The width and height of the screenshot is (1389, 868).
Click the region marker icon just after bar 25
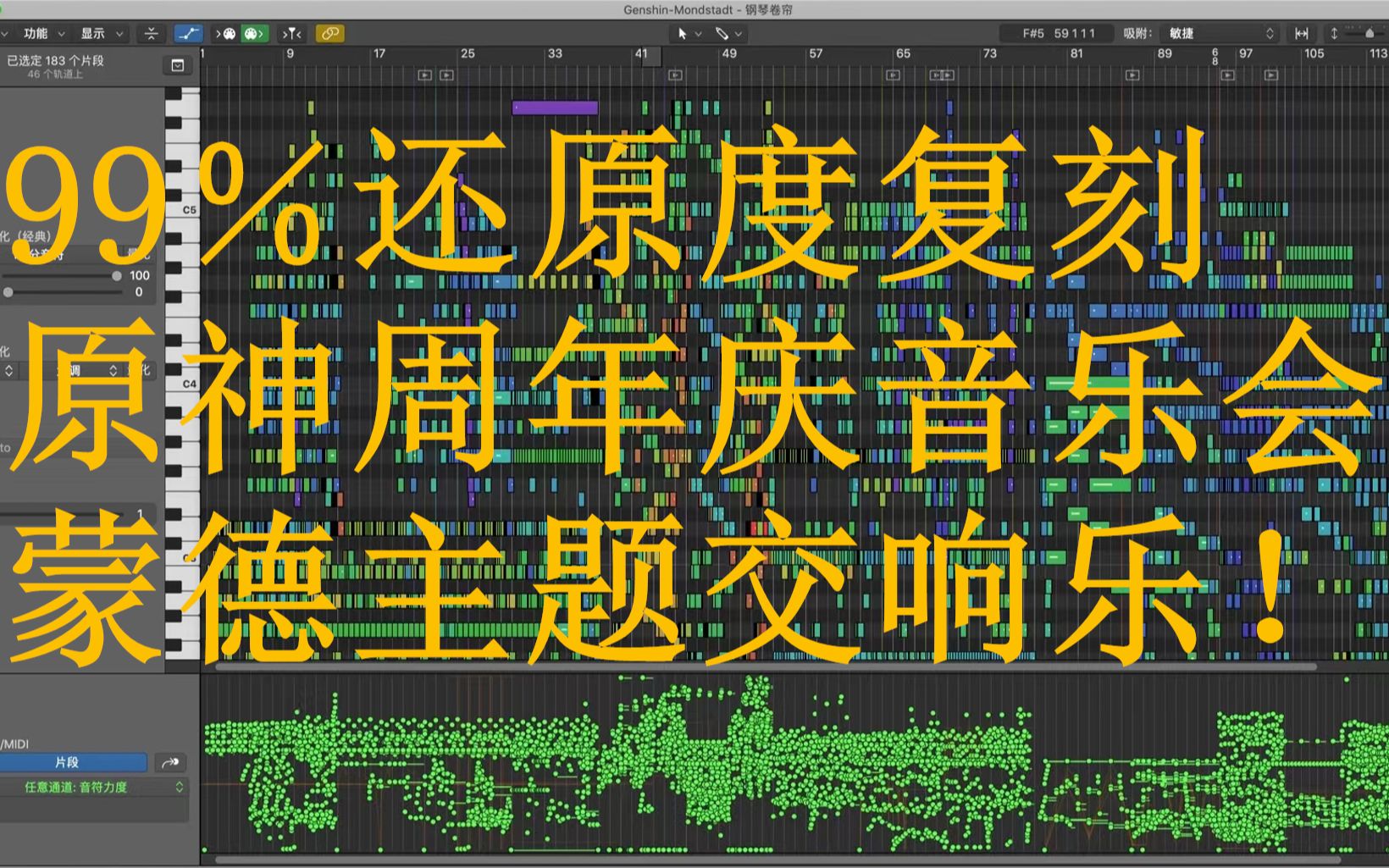pyautogui.click(x=446, y=75)
